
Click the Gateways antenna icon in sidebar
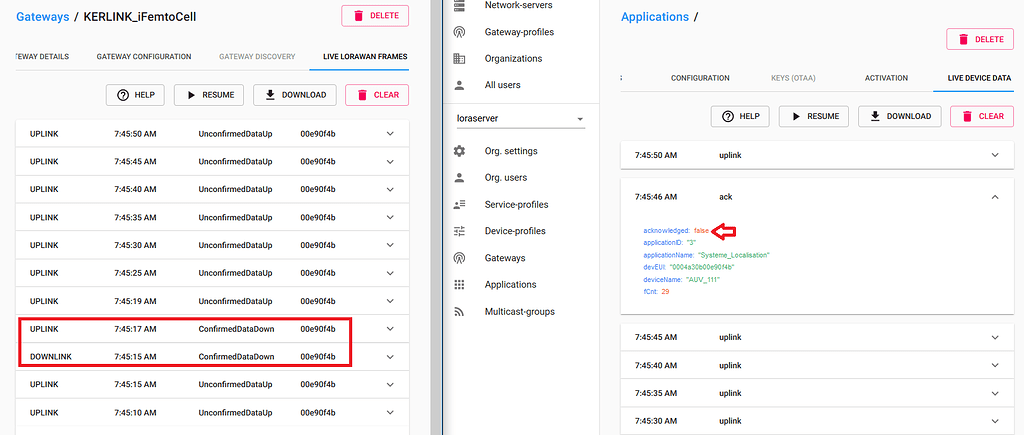459,258
